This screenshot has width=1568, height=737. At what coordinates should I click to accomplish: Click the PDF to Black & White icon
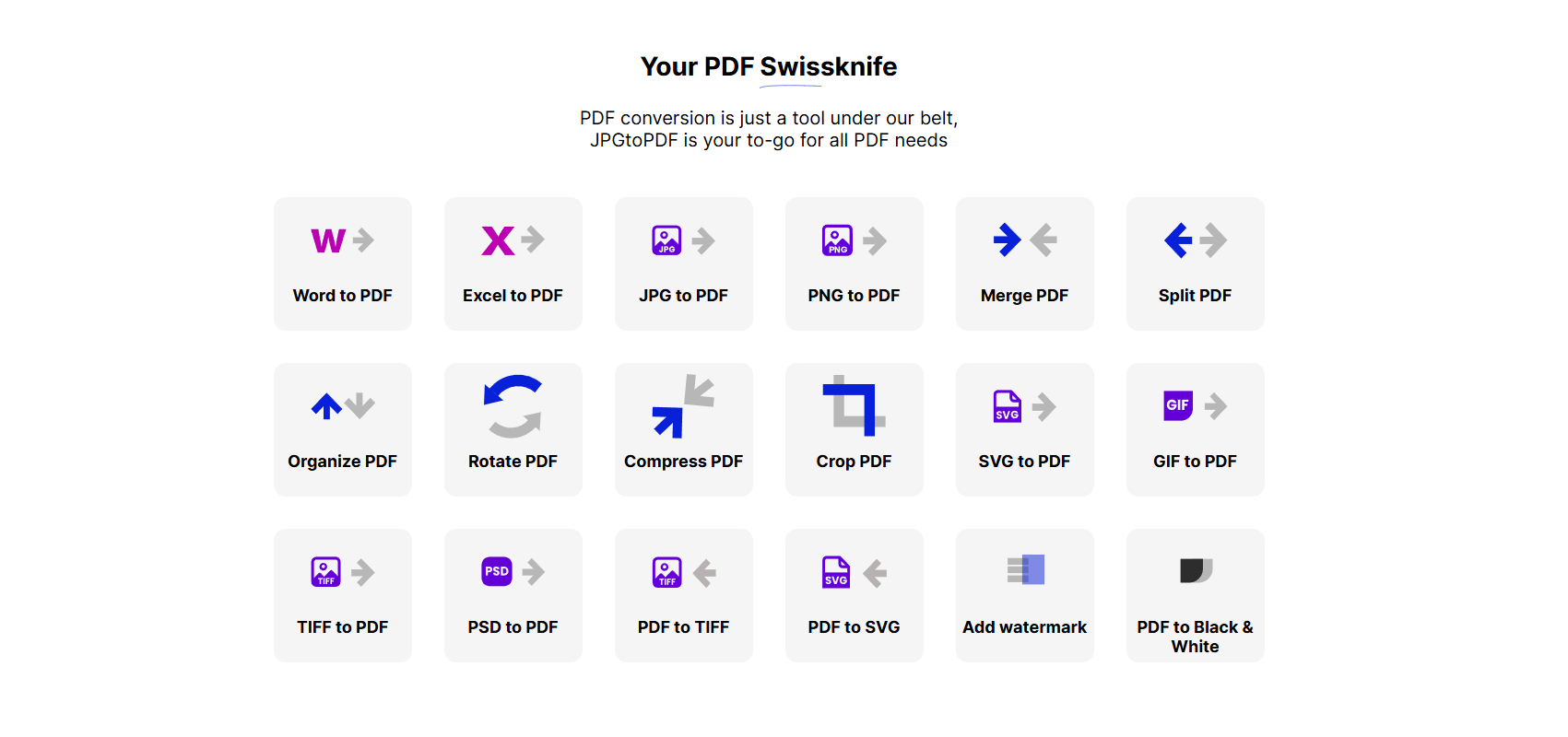[x=1197, y=570]
